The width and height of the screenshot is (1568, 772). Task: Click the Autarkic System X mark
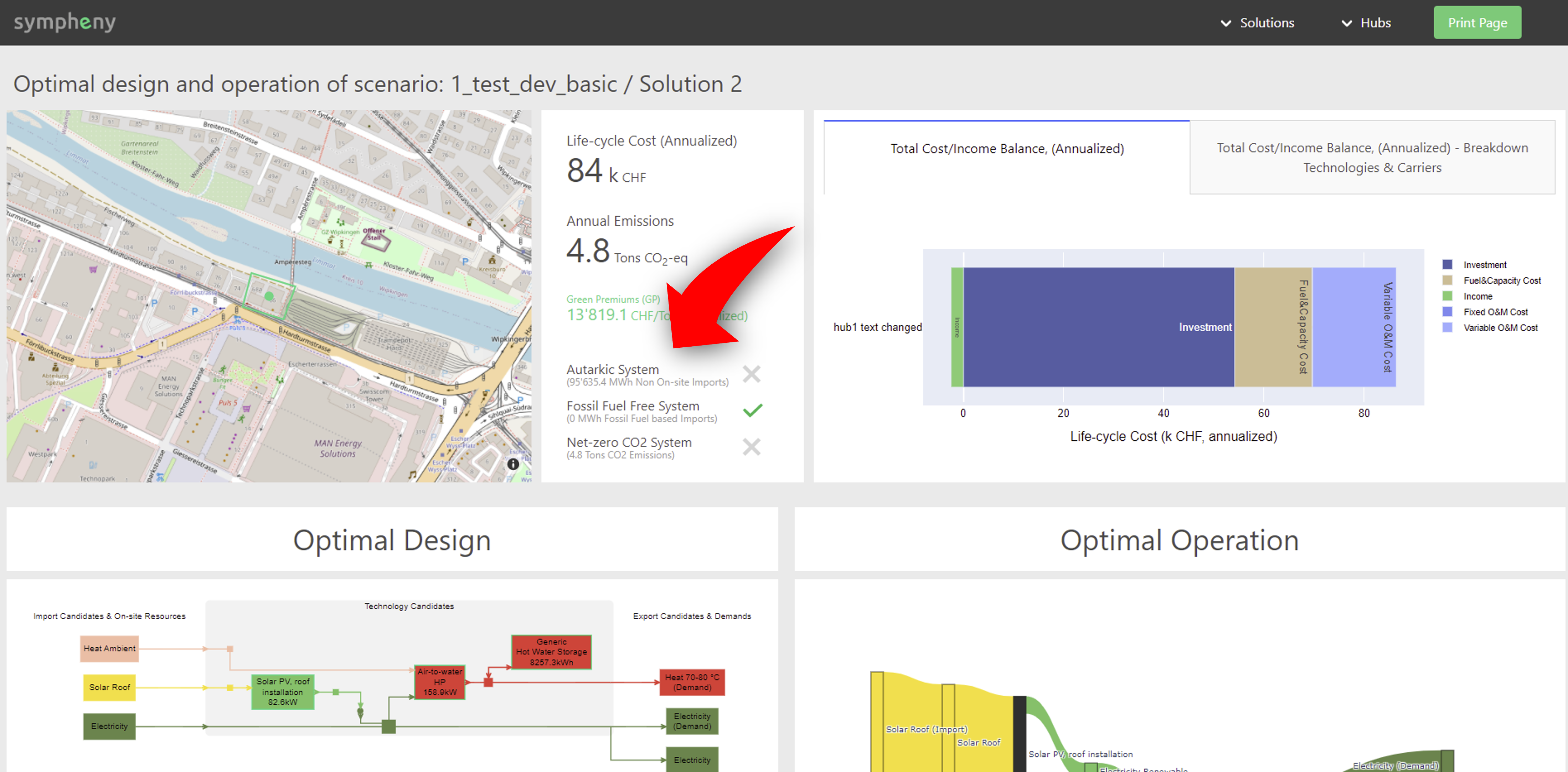click(x=752, y=373)
